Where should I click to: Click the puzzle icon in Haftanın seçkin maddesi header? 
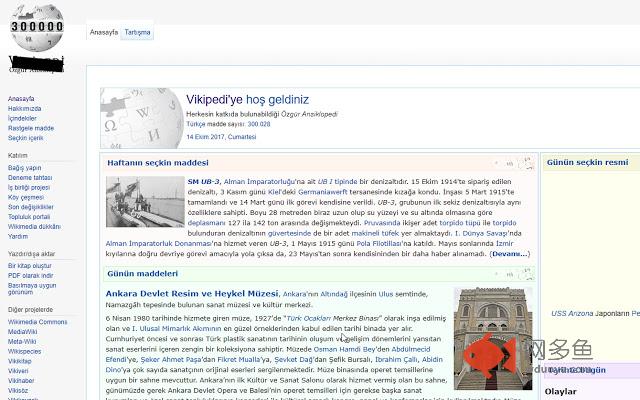(x=527, y=163)
